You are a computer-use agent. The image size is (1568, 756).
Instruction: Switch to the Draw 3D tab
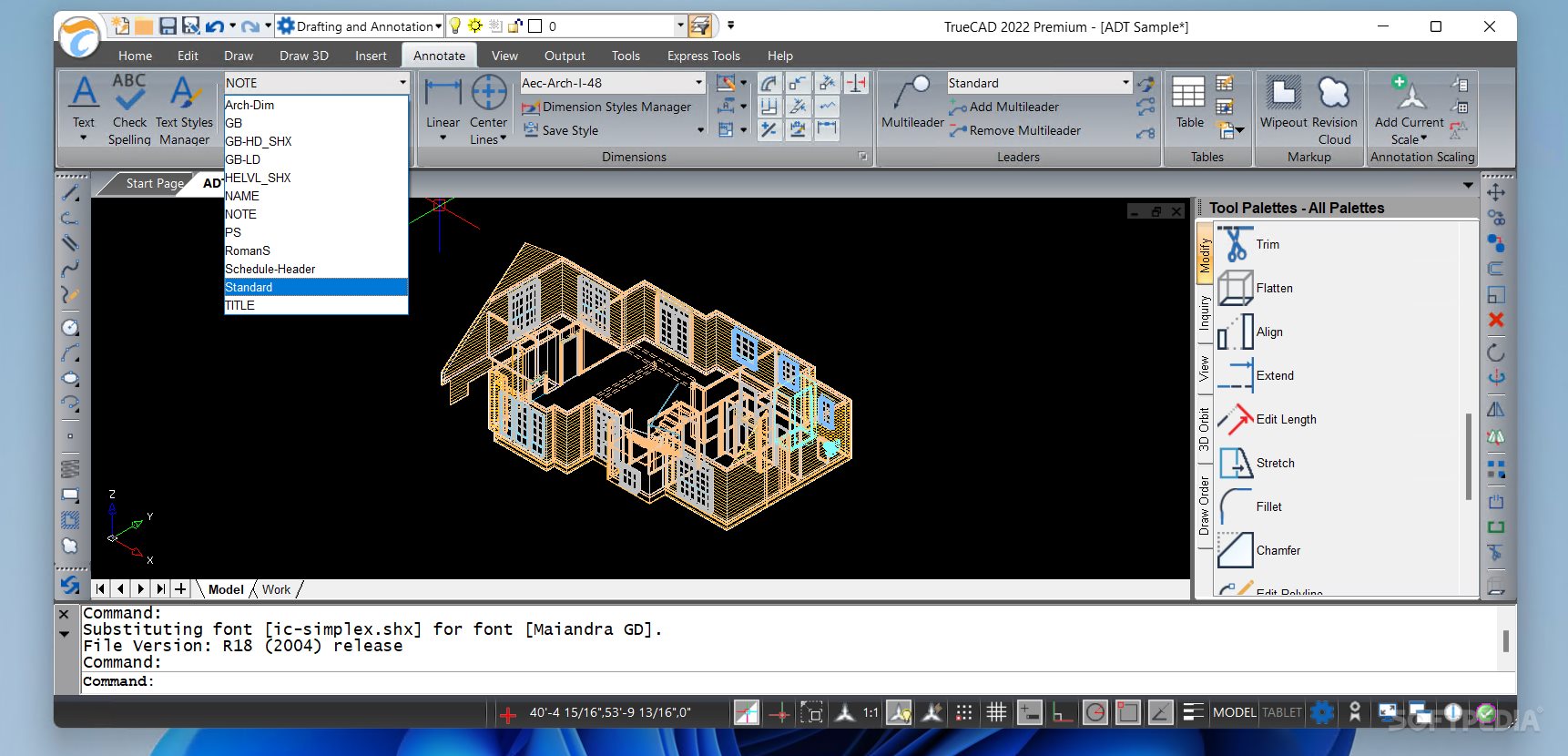304,56
